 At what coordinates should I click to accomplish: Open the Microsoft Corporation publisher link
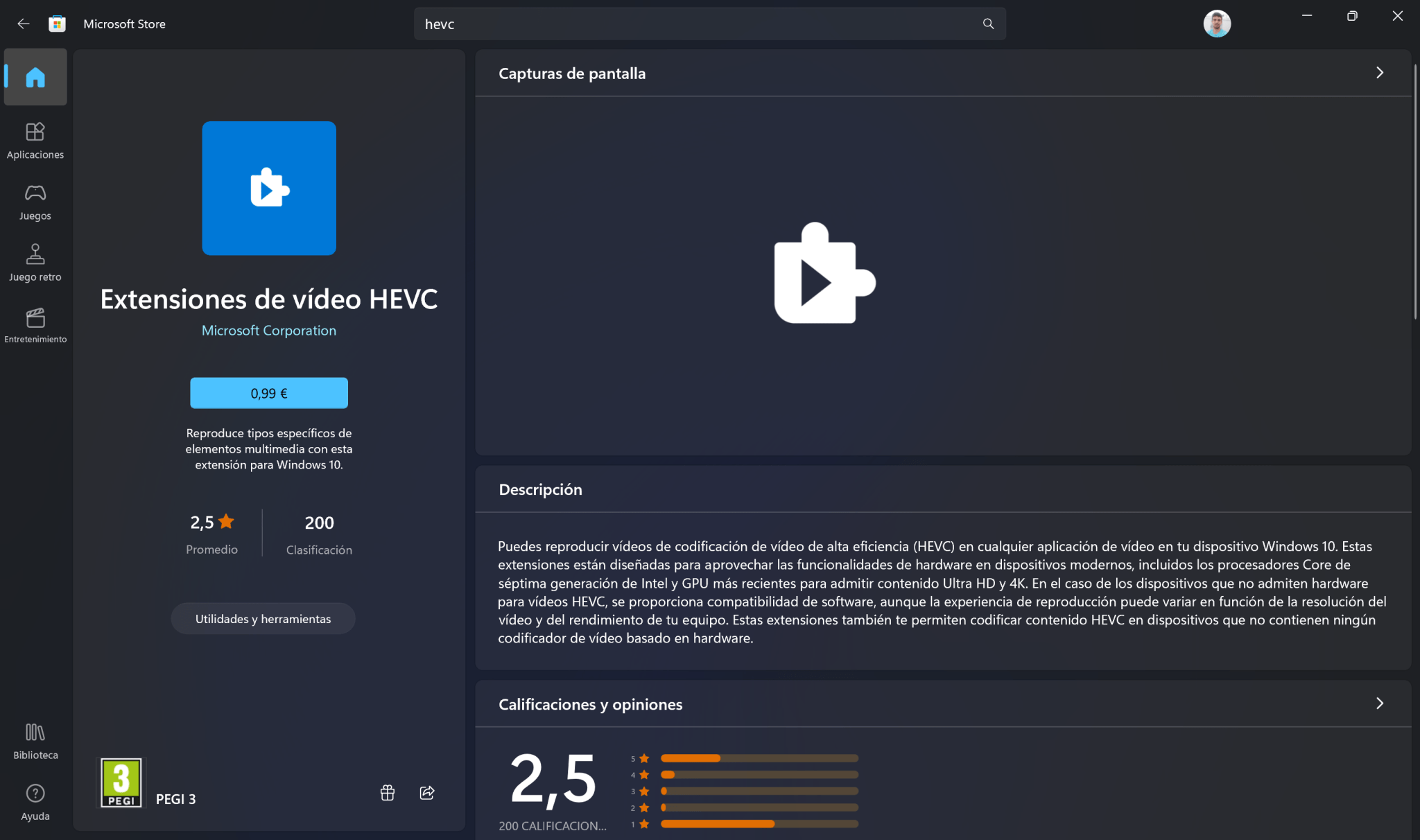coord(268,331)
